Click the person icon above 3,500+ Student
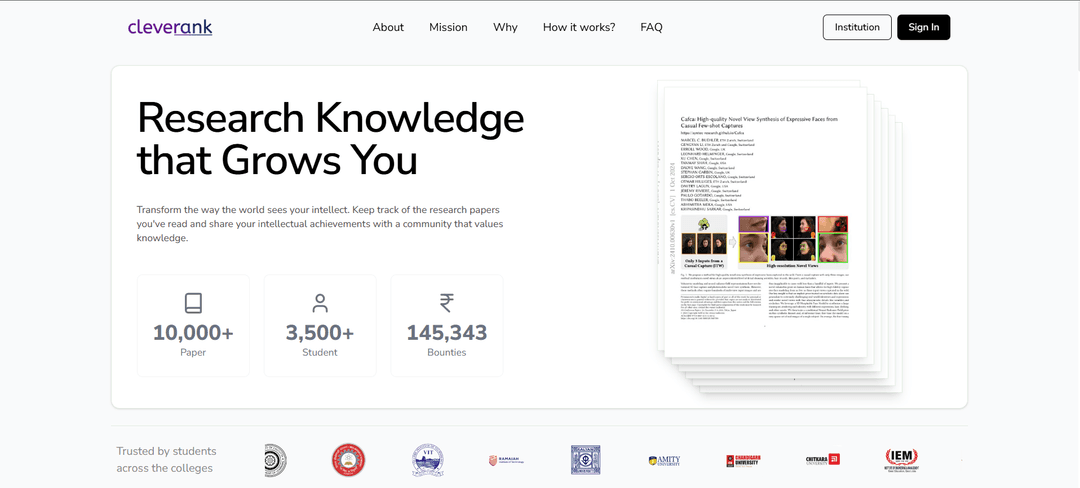This screenshot has width=1080, height=488. tap(320, 304)
